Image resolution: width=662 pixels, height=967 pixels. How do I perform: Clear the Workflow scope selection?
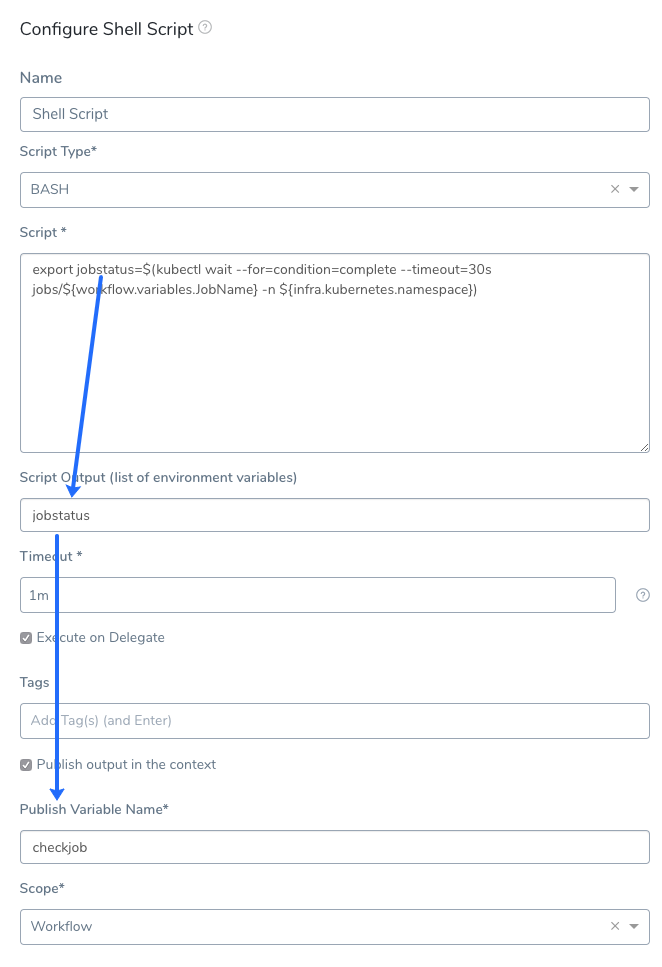[x=614, y=926]
